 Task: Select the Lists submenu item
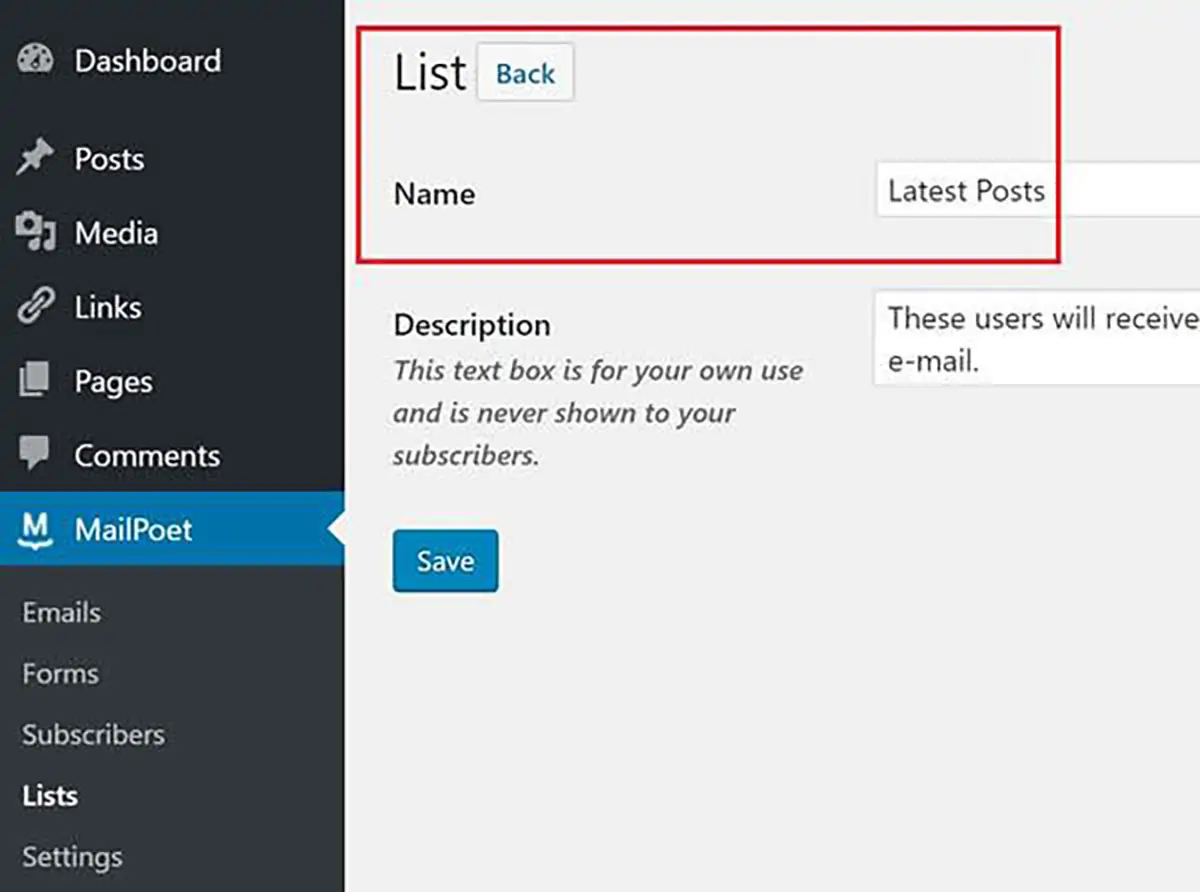coord(50,796)
